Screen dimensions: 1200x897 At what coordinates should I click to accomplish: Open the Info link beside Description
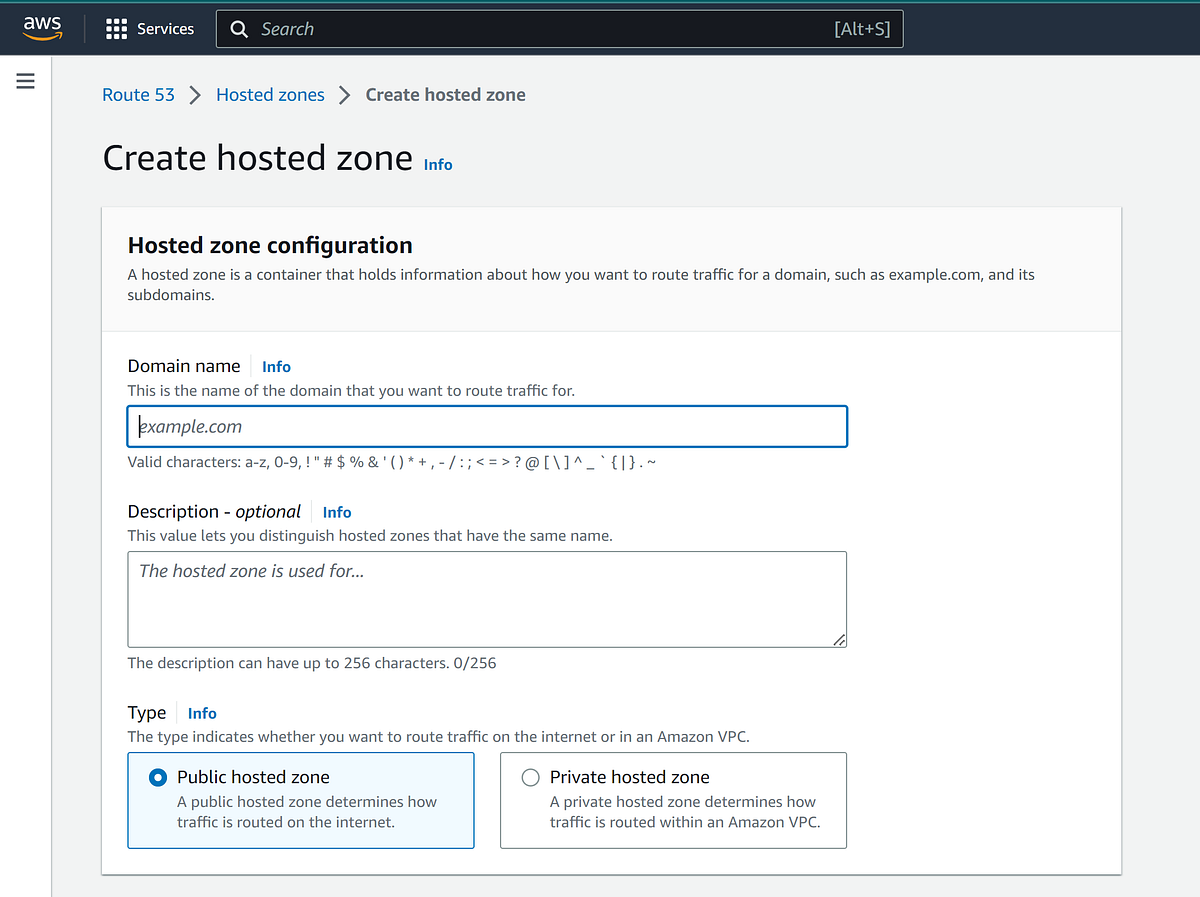tap(337, 512)
